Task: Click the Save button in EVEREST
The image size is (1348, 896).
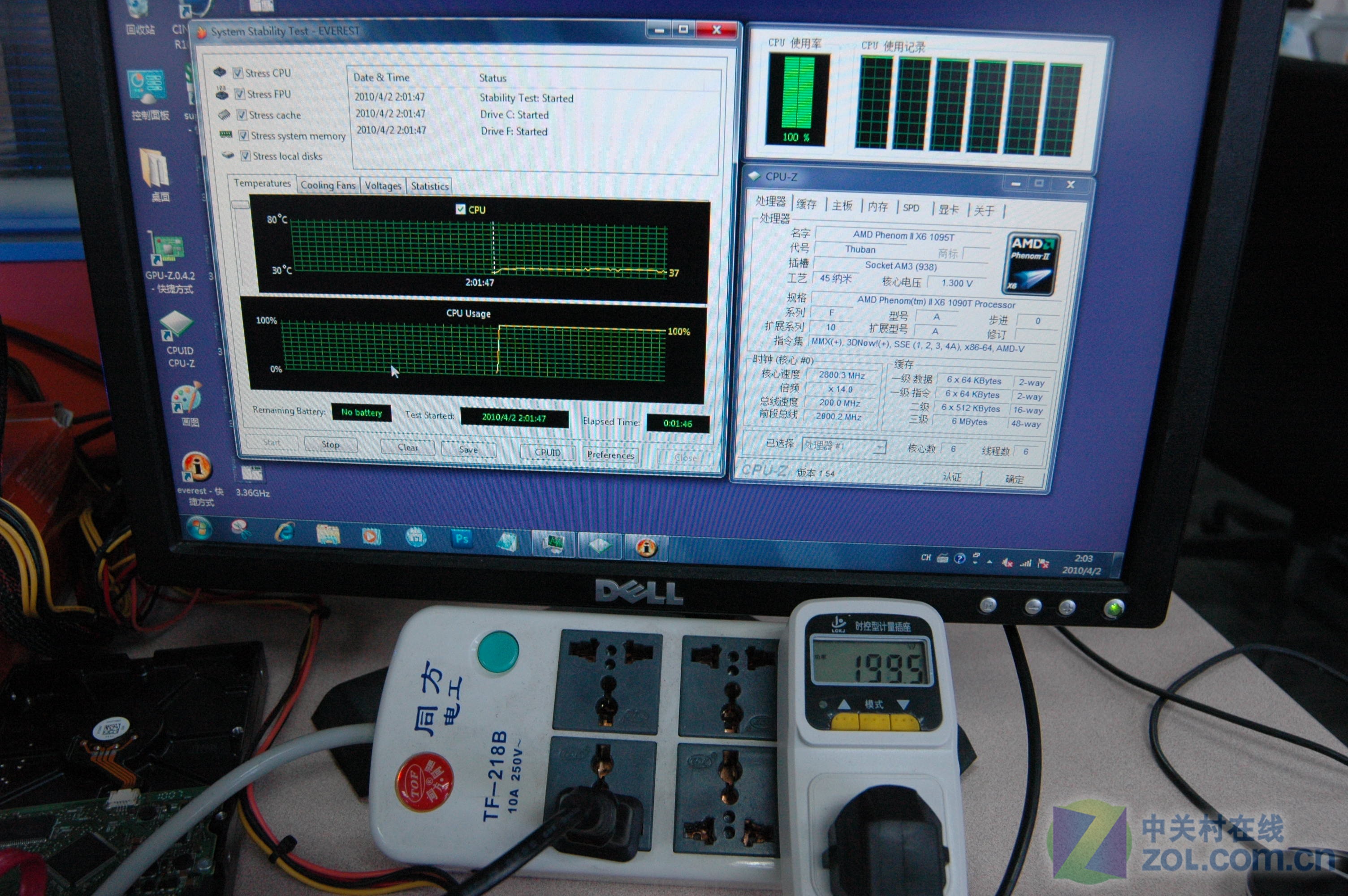Action: [x=468, y=450]
